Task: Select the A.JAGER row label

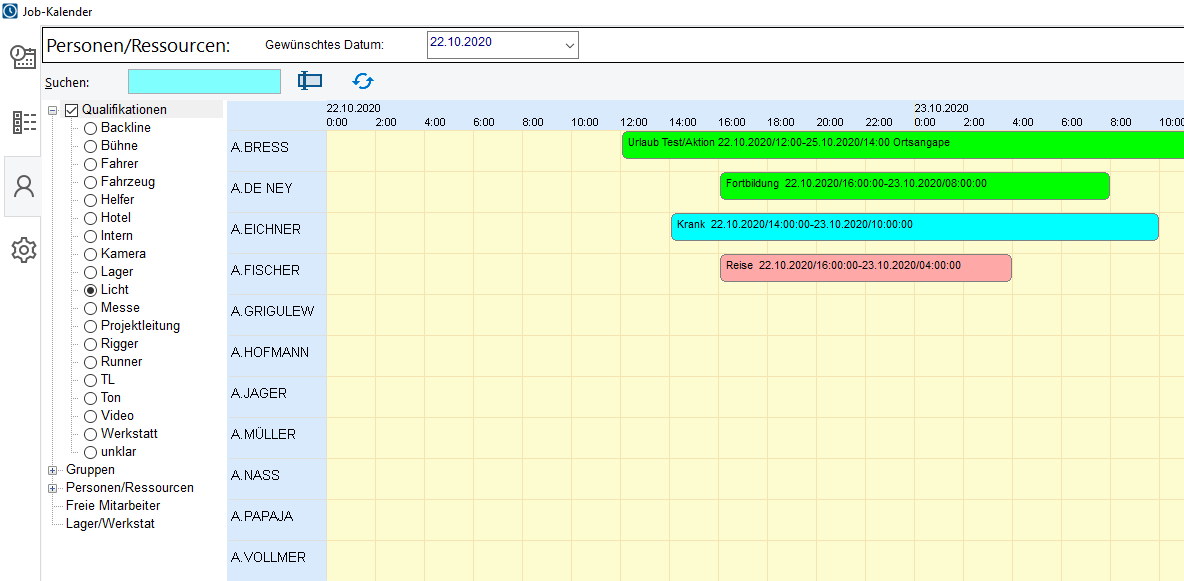Action: tap(261, 393)
